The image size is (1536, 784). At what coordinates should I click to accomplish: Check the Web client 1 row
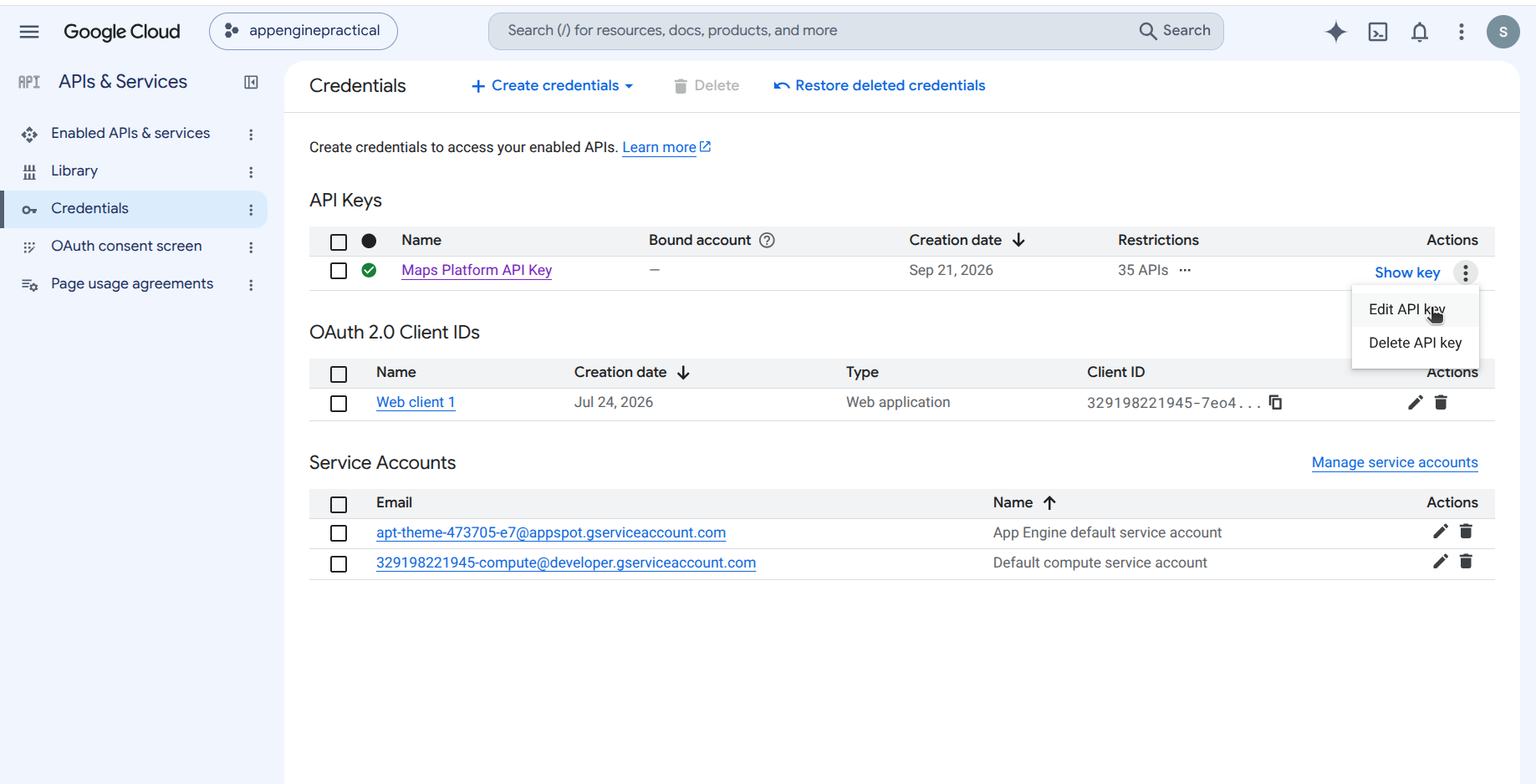click(x=339, y=404)
